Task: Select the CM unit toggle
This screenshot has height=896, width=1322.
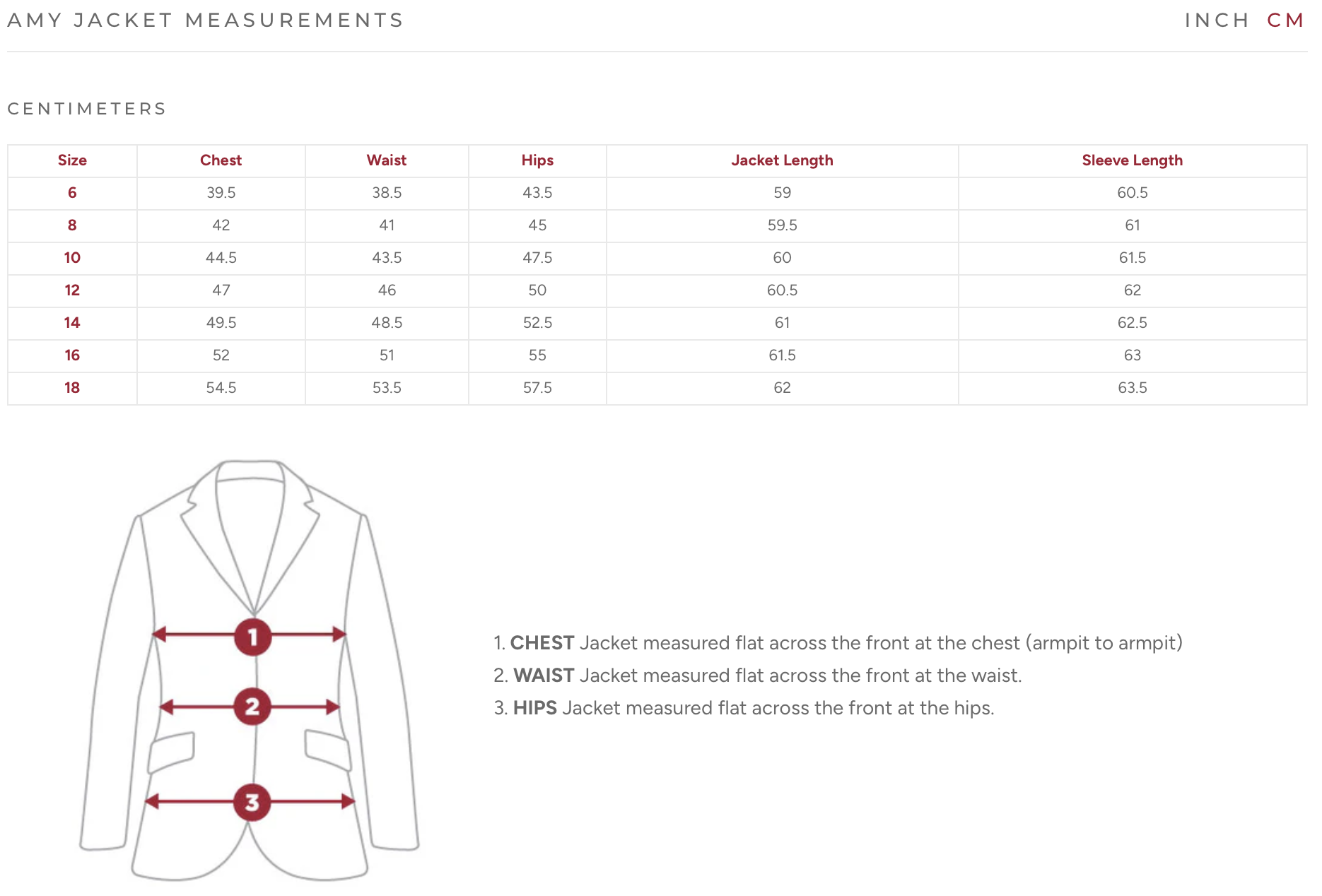Action: click(1285, 20)
